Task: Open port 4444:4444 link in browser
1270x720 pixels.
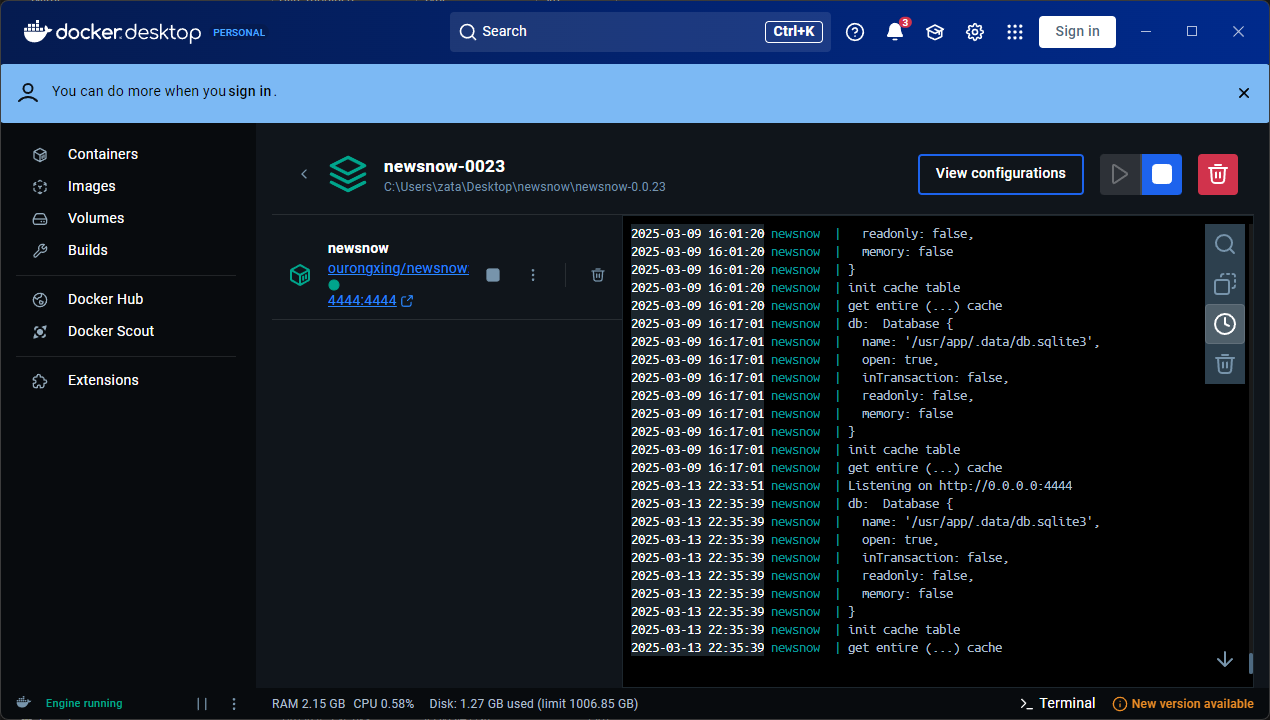Action: (x=370, y=300)
